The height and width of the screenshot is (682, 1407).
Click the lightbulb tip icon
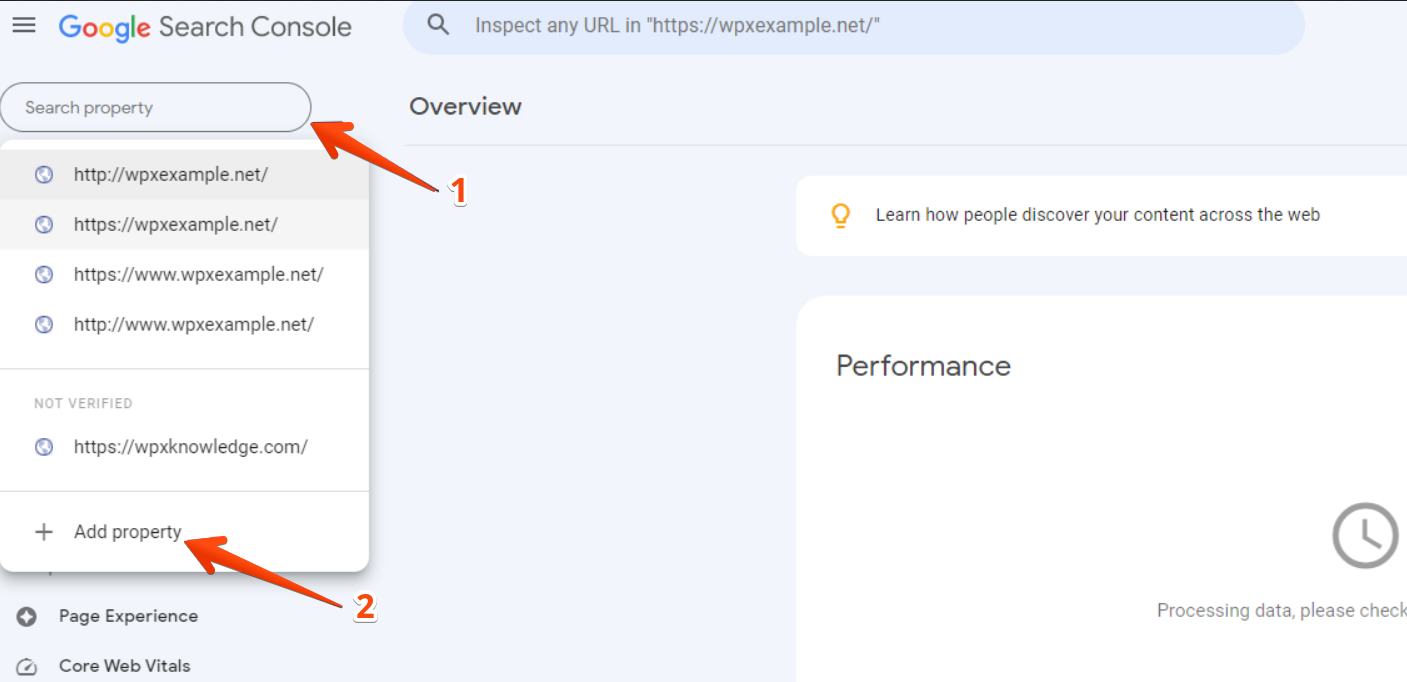click(841, 215)
